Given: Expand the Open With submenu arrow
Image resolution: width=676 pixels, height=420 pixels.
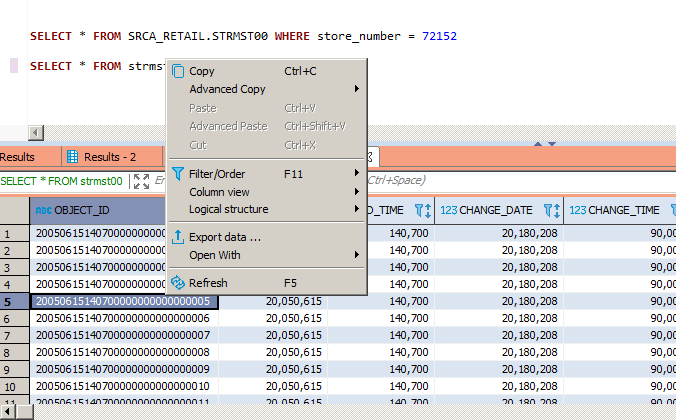Looking at the screenshot, I should 357,254.
